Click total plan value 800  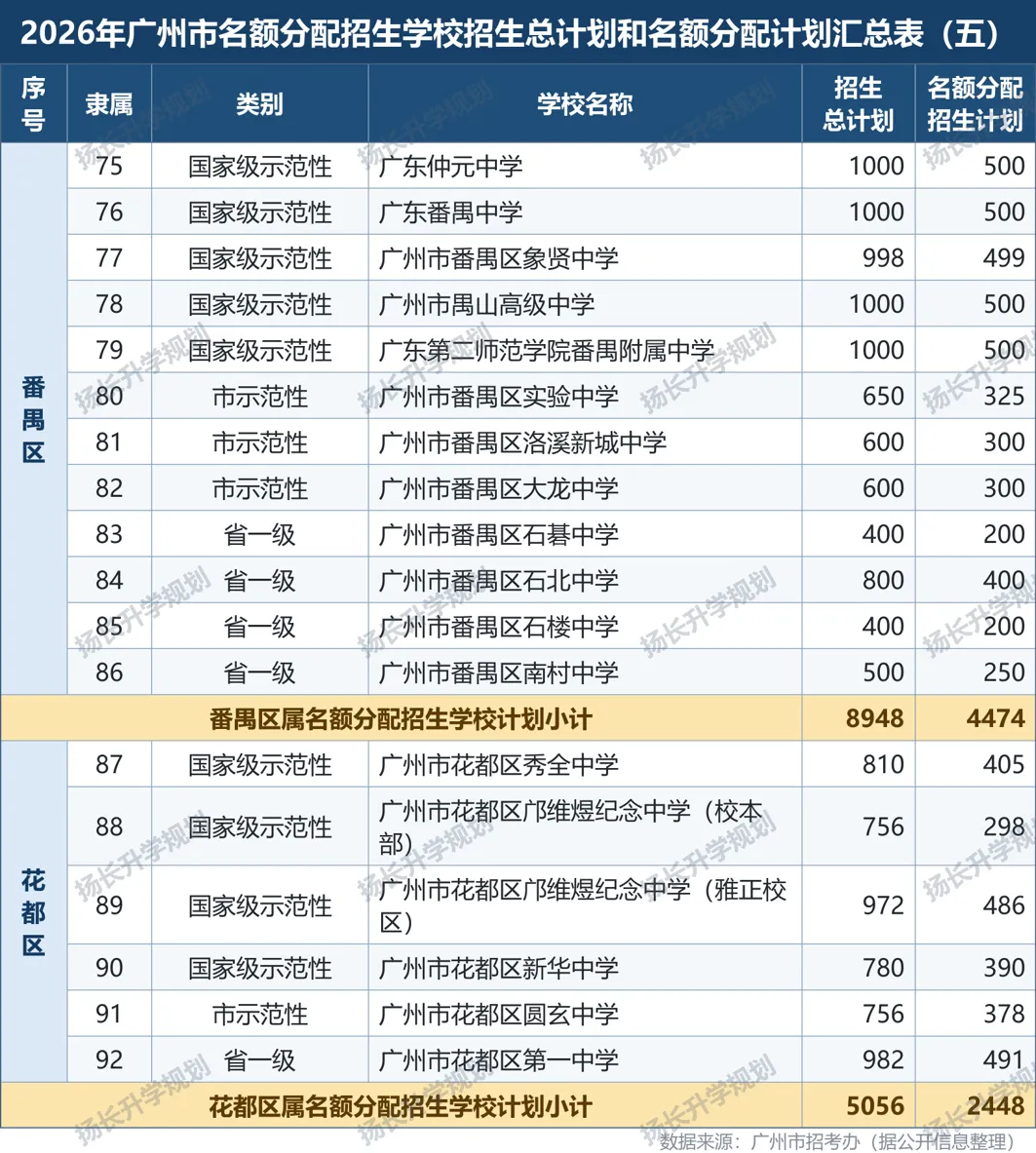coord(883,581)
